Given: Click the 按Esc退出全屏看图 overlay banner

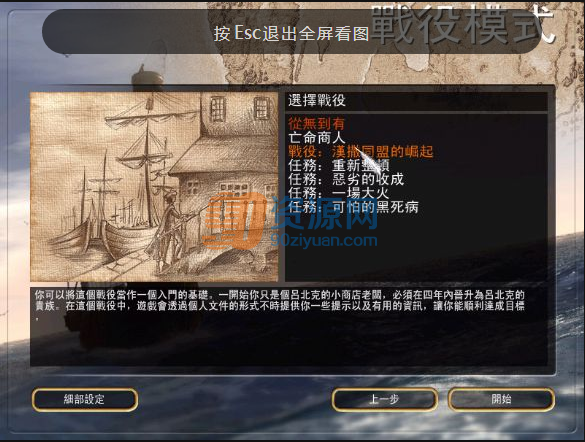Looking at the screenshot, I should click(x=291, y=33).
